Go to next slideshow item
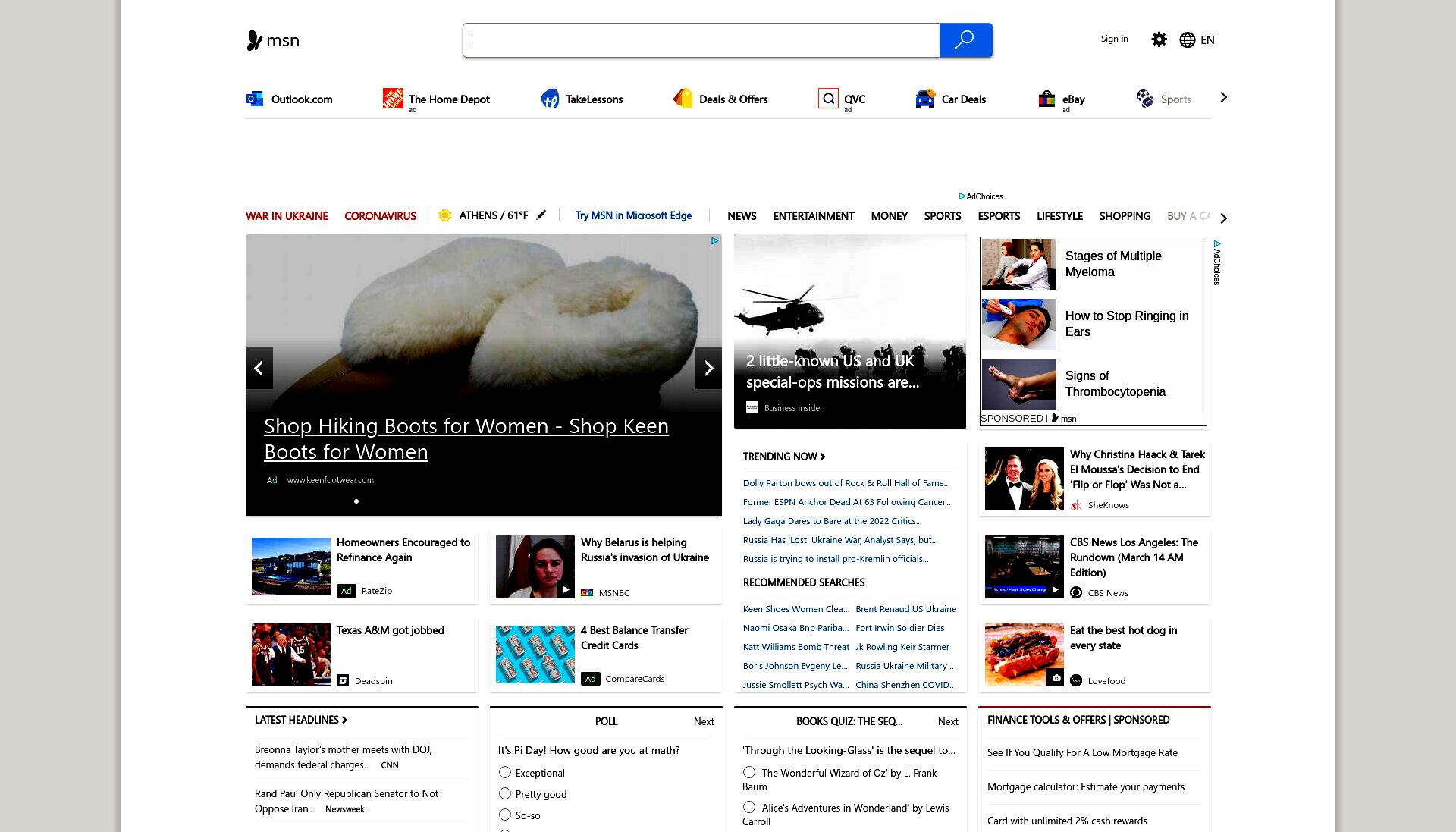 (708, 368)
